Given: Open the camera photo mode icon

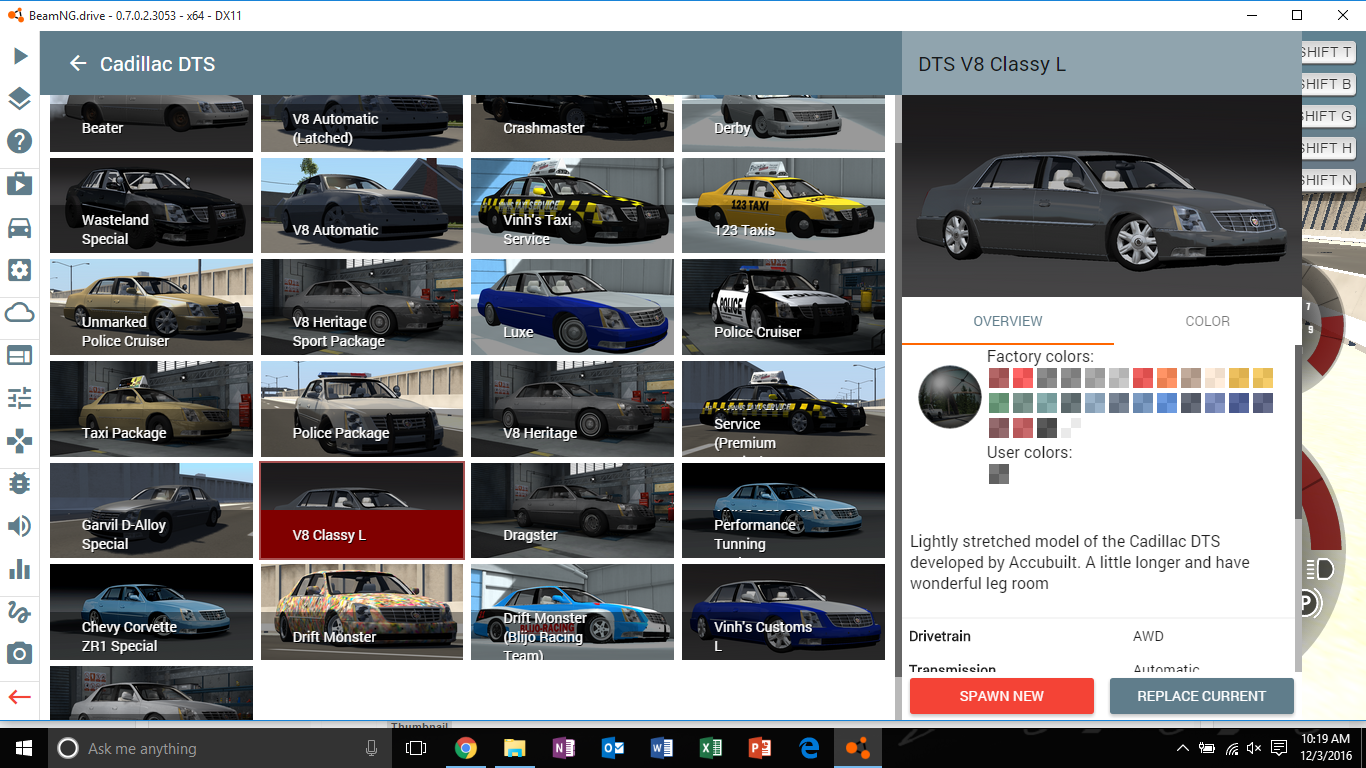Looking at the screenshot, I should pos(19,654).
